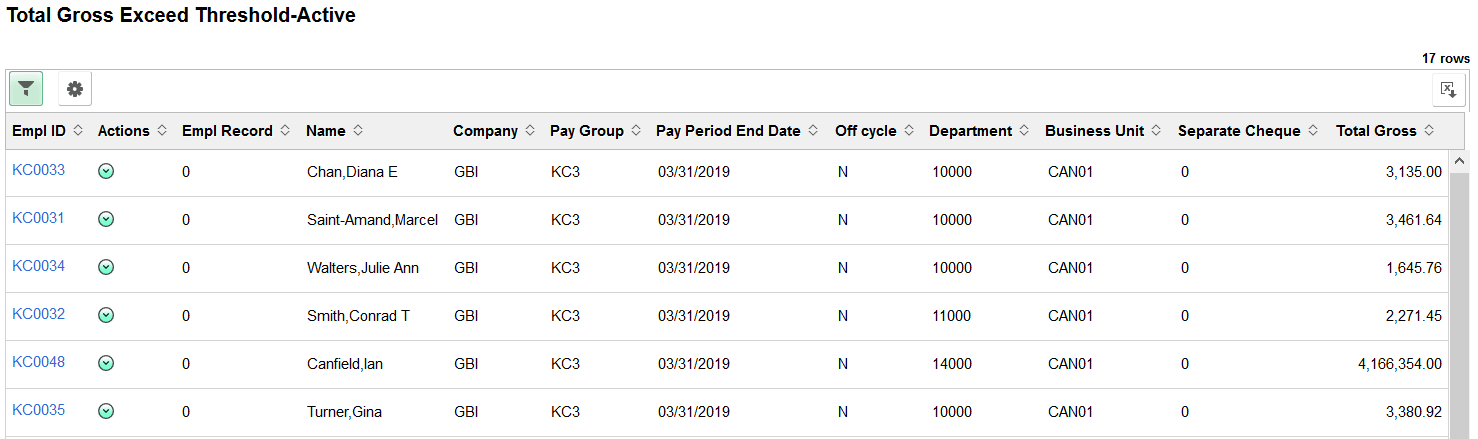Click the download to Excel icon

(x=1448, y=89)
